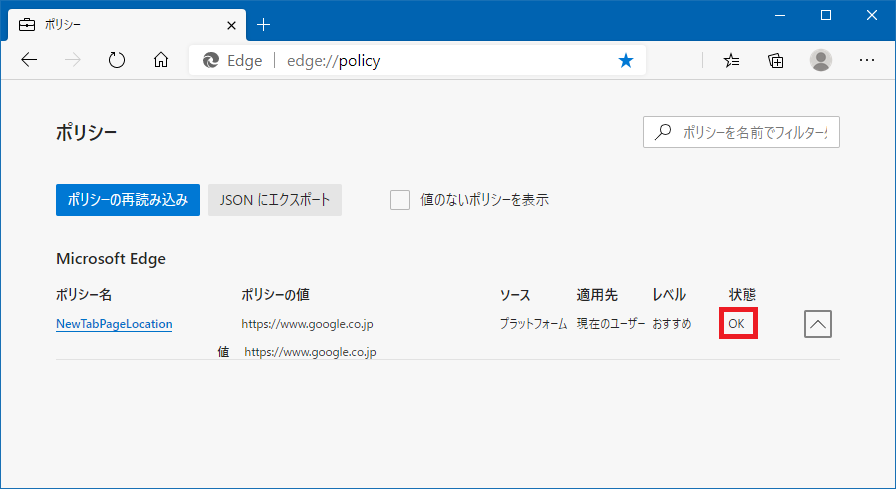Minimize the Edge window

780,15
